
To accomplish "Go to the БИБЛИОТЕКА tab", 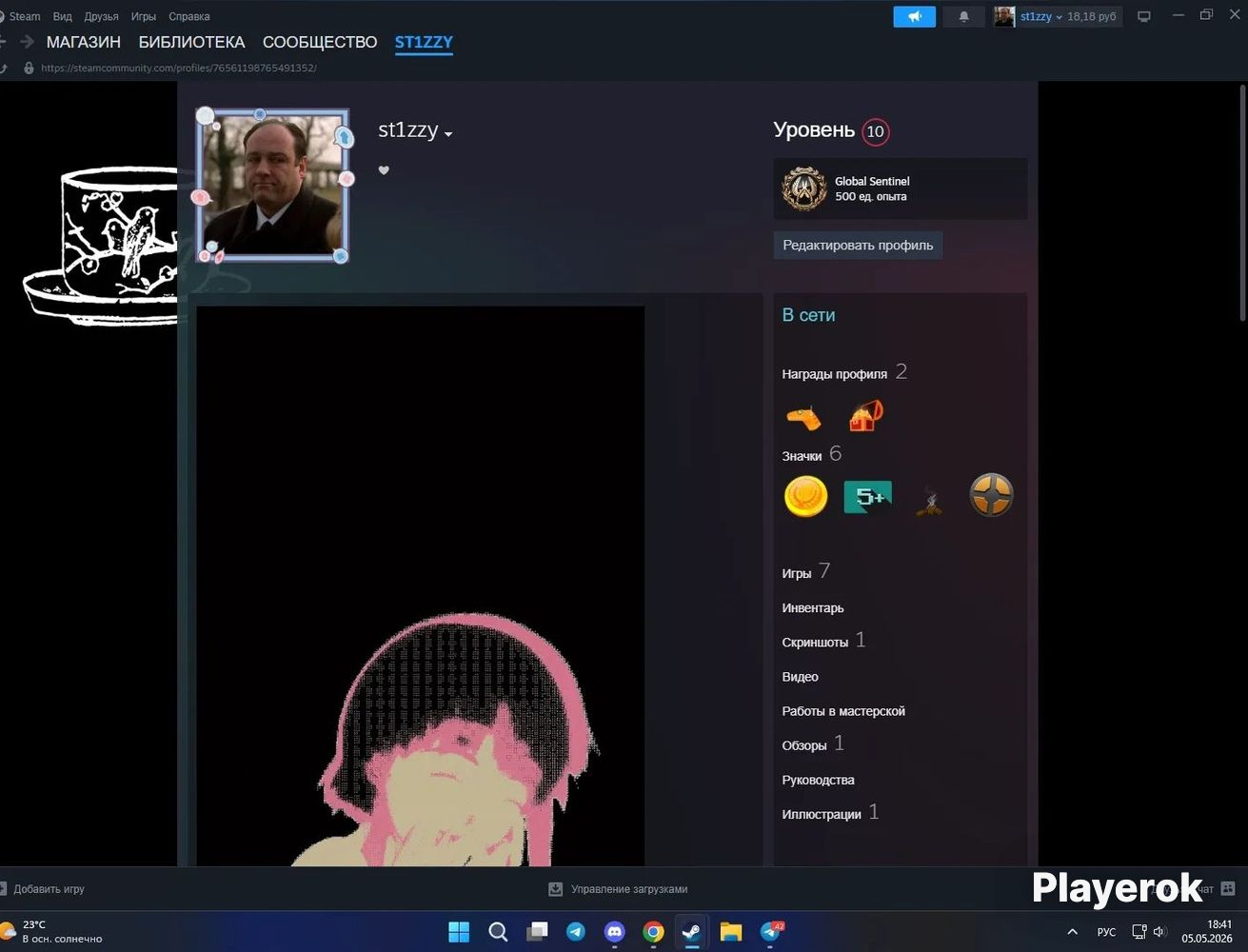I will coord(191,42).
